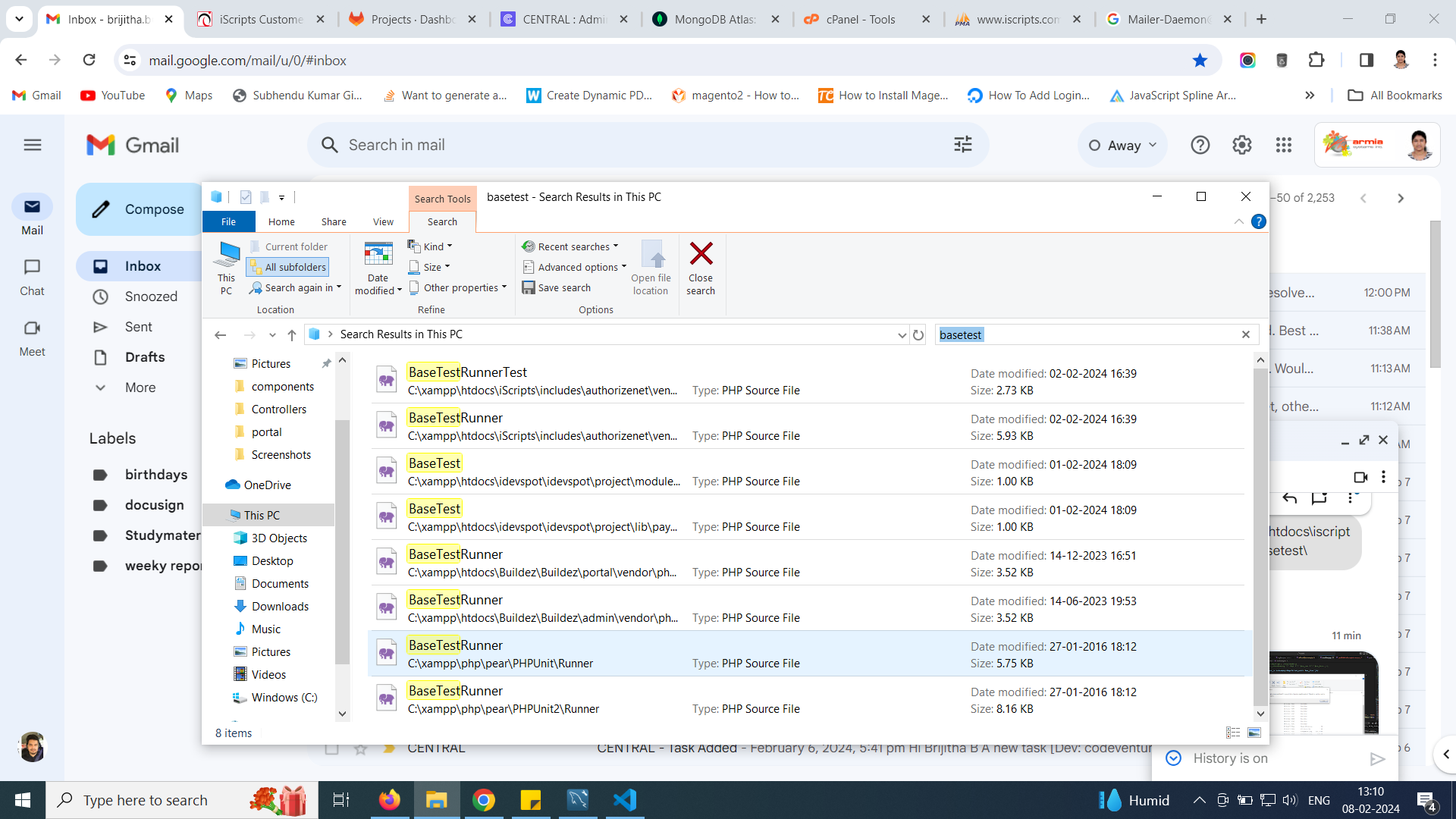Click the refresh icon beside address bar
The height and width of the screenshot is (819, 1456).
tap(918, 335)
